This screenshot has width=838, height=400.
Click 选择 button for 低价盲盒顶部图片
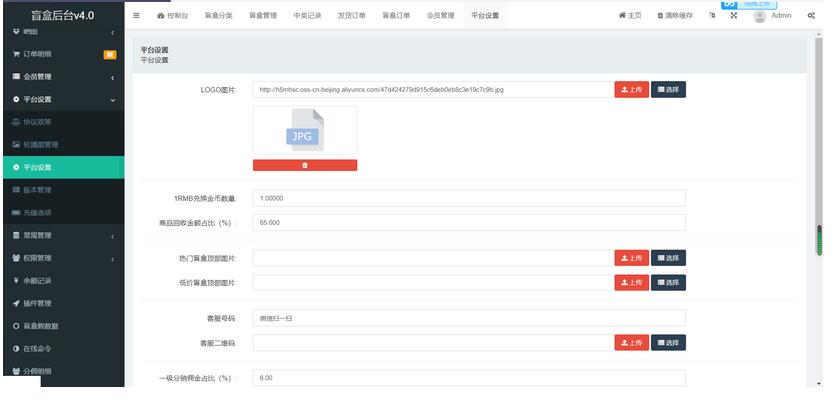(668, 283)
